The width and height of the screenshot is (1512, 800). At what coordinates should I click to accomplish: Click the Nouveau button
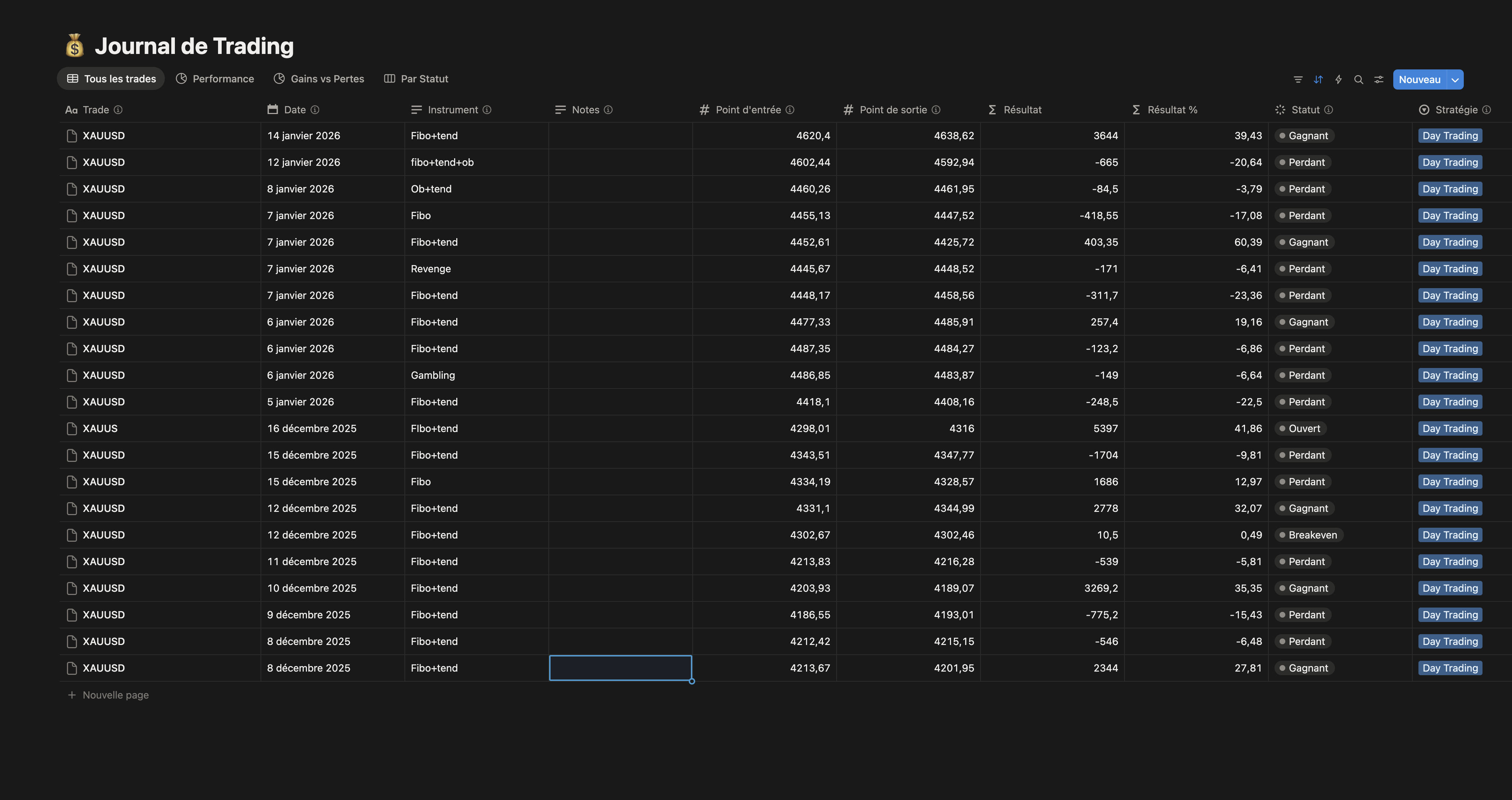point(1420,79)
